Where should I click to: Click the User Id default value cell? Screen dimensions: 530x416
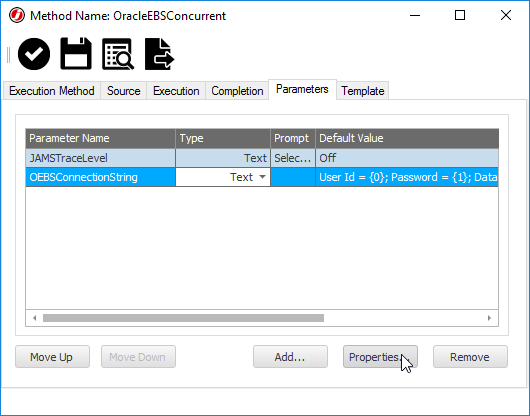point(407,177)
